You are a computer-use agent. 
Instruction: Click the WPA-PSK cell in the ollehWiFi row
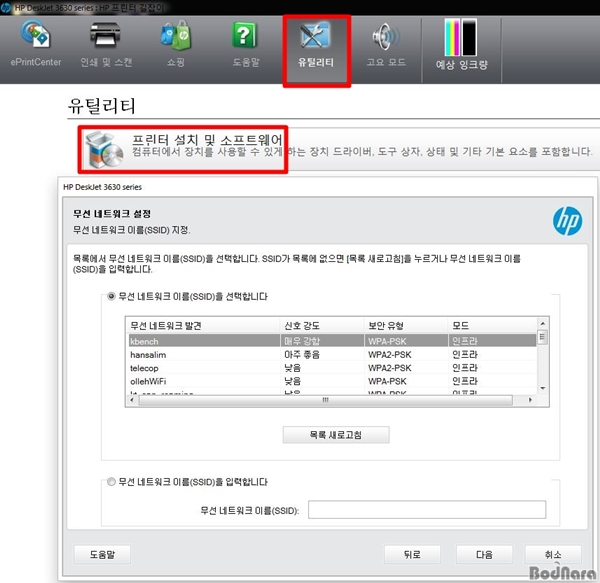387,381
